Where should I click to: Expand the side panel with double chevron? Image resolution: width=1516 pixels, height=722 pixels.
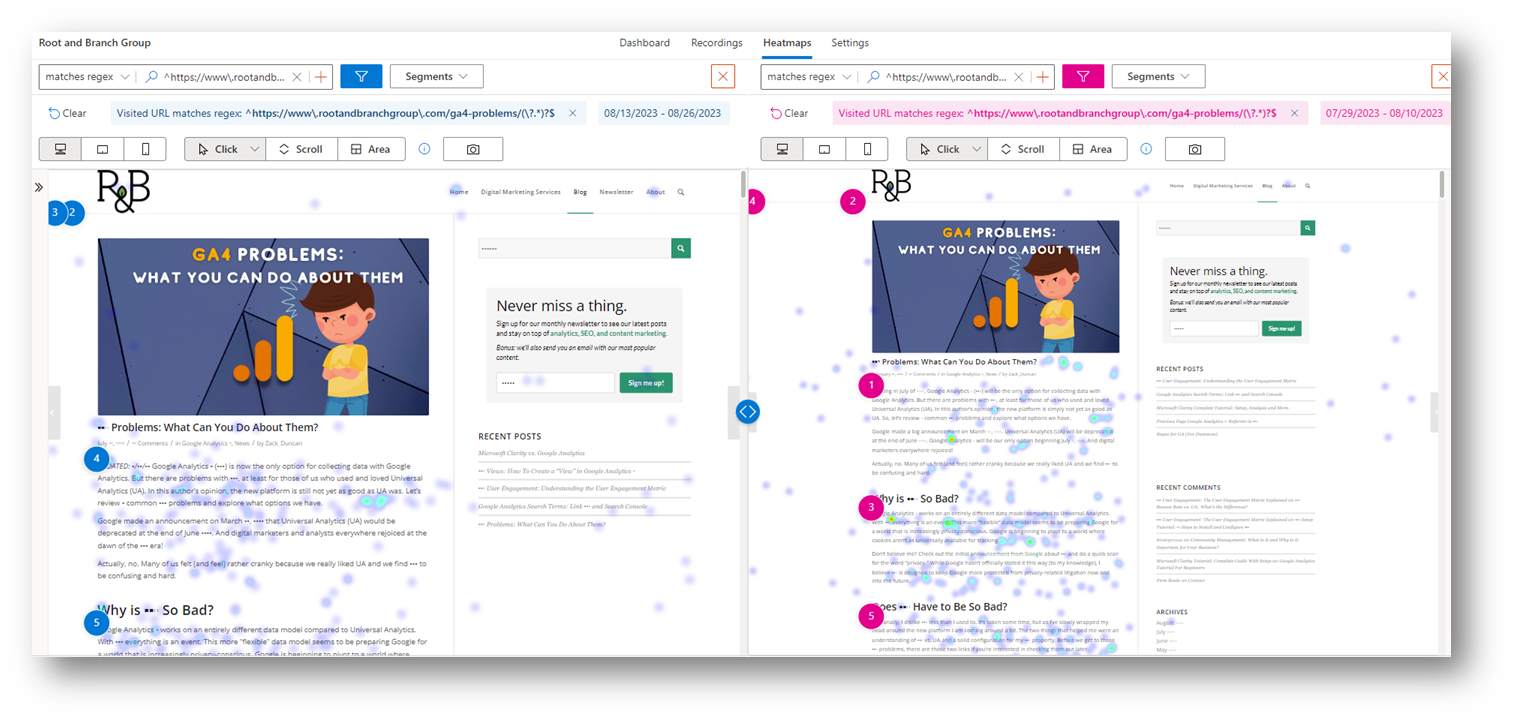tap(39, 187)
